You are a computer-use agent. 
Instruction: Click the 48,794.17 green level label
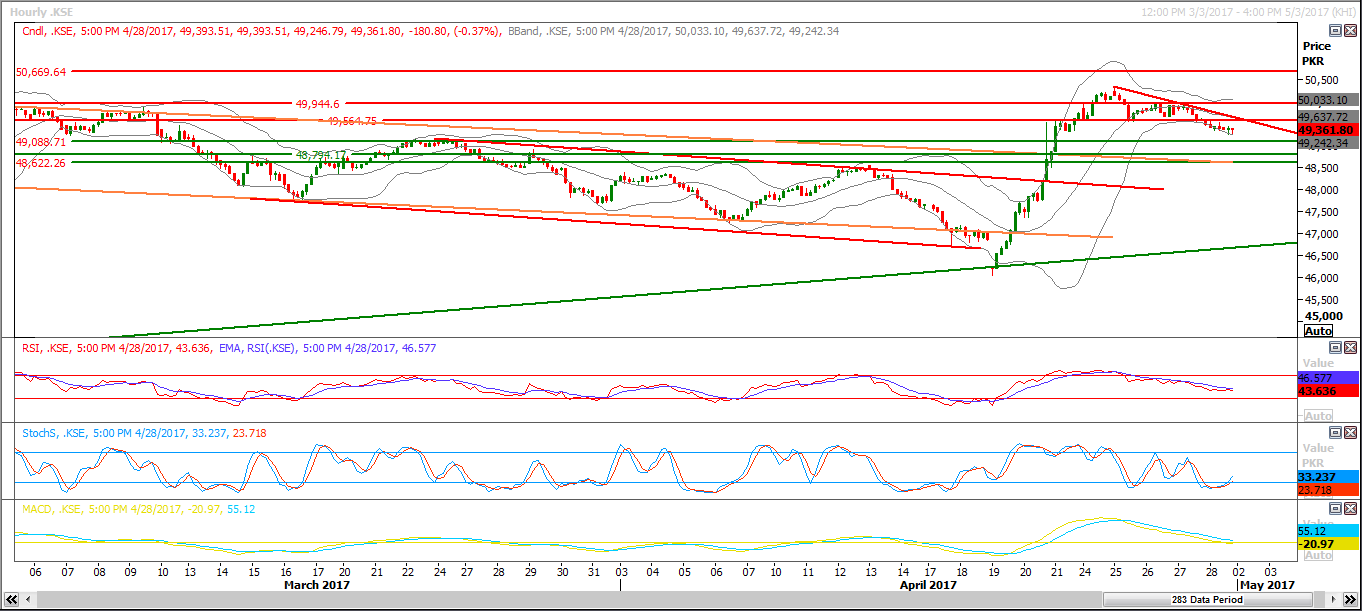[322, 155]
